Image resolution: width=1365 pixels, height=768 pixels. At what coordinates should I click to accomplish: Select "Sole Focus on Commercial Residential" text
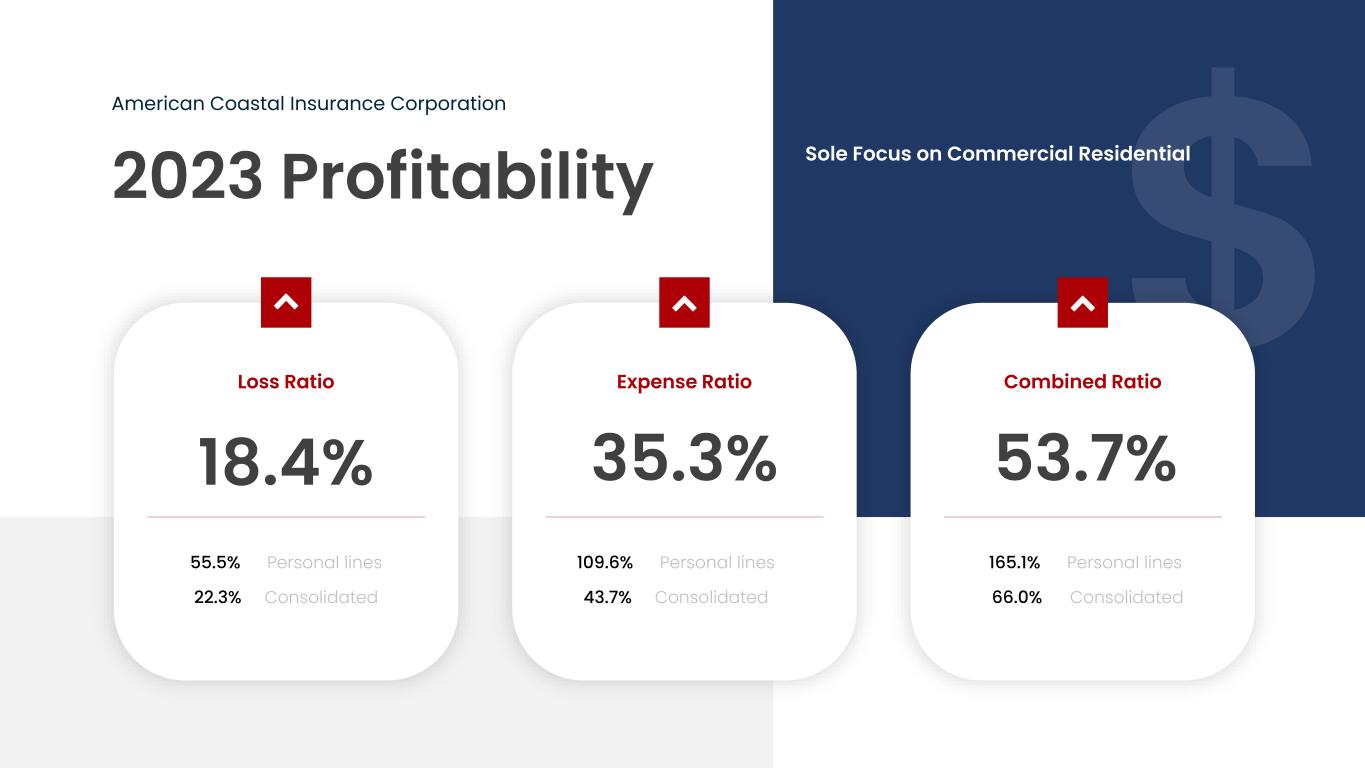997,154
